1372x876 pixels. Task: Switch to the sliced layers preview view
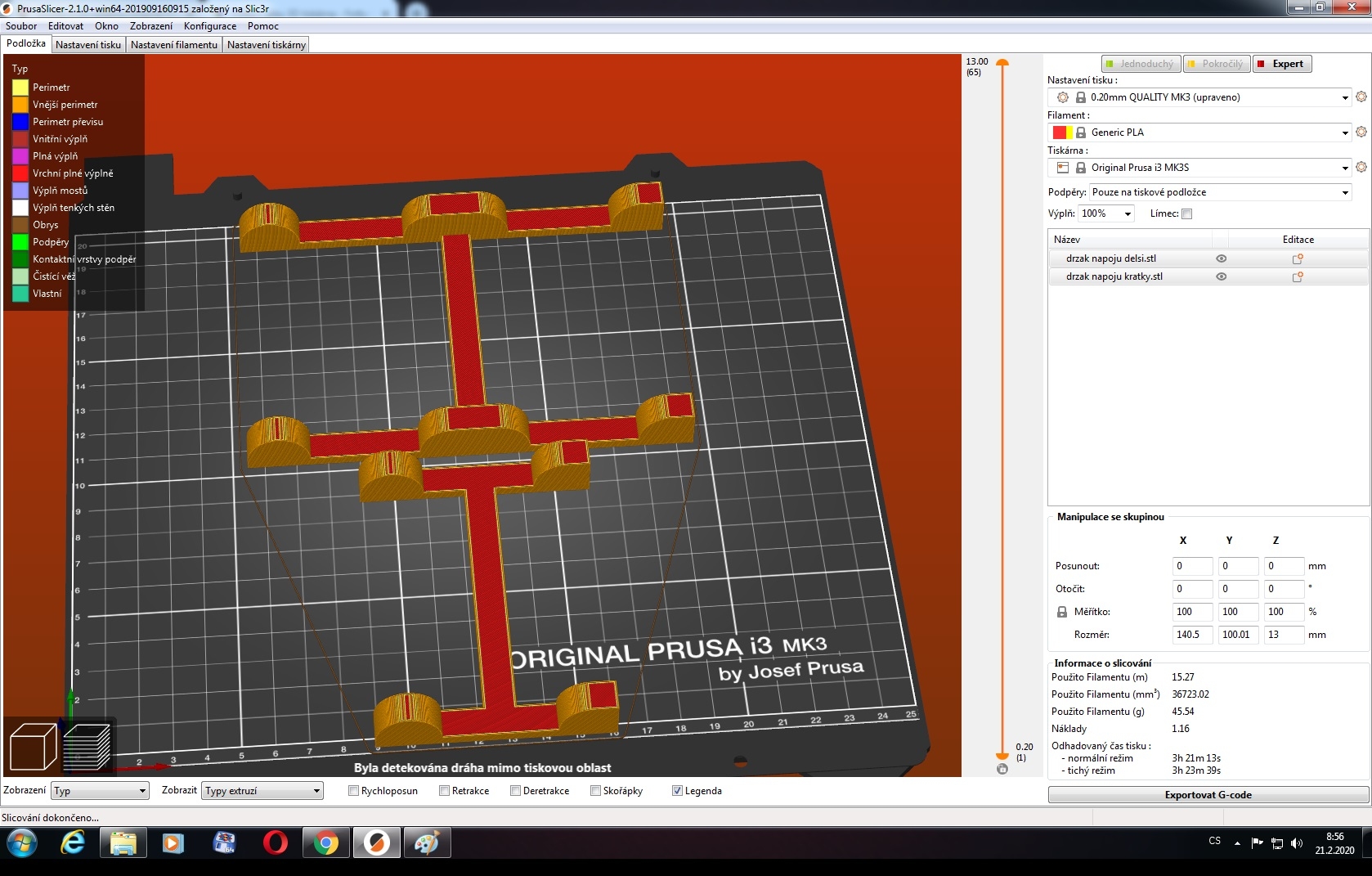click(x=87, y=747)
